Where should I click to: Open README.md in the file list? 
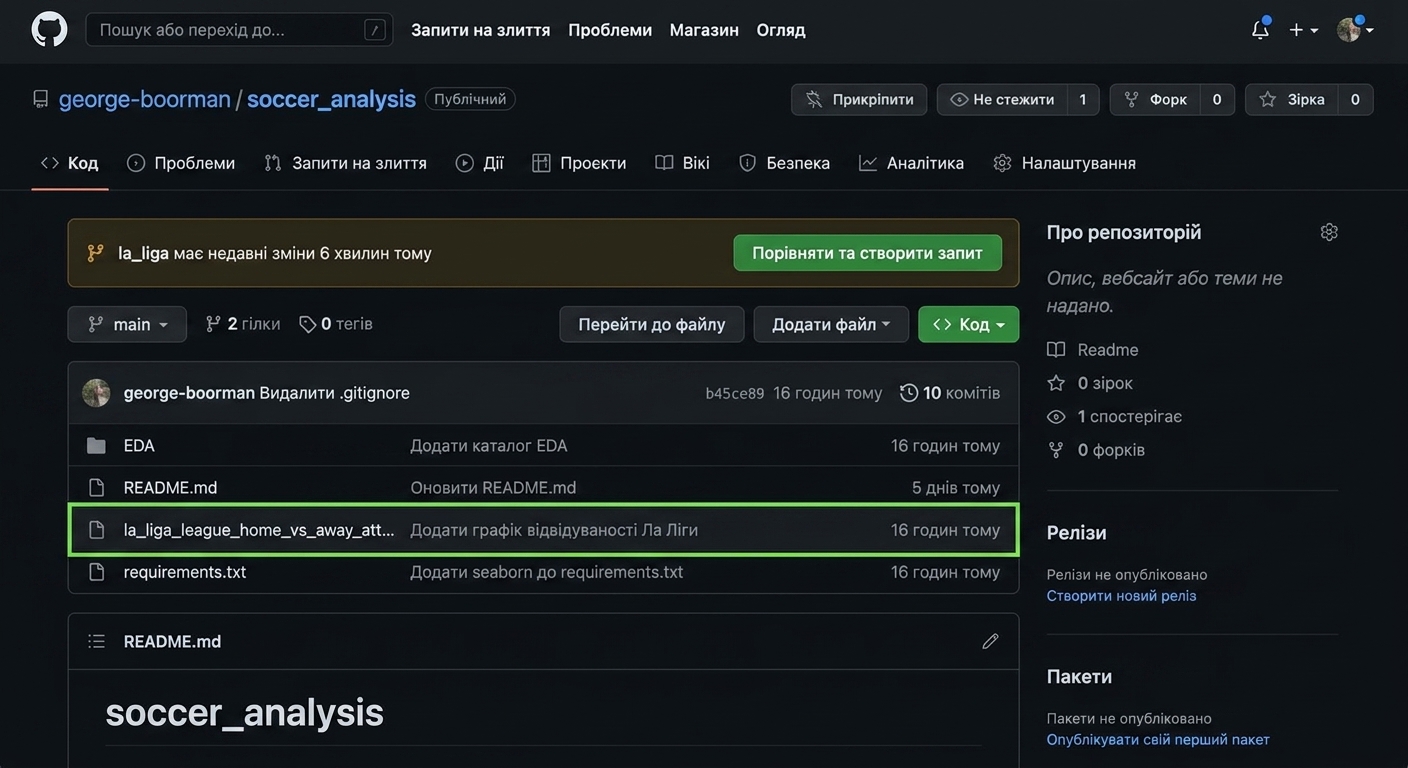(170, 488)
